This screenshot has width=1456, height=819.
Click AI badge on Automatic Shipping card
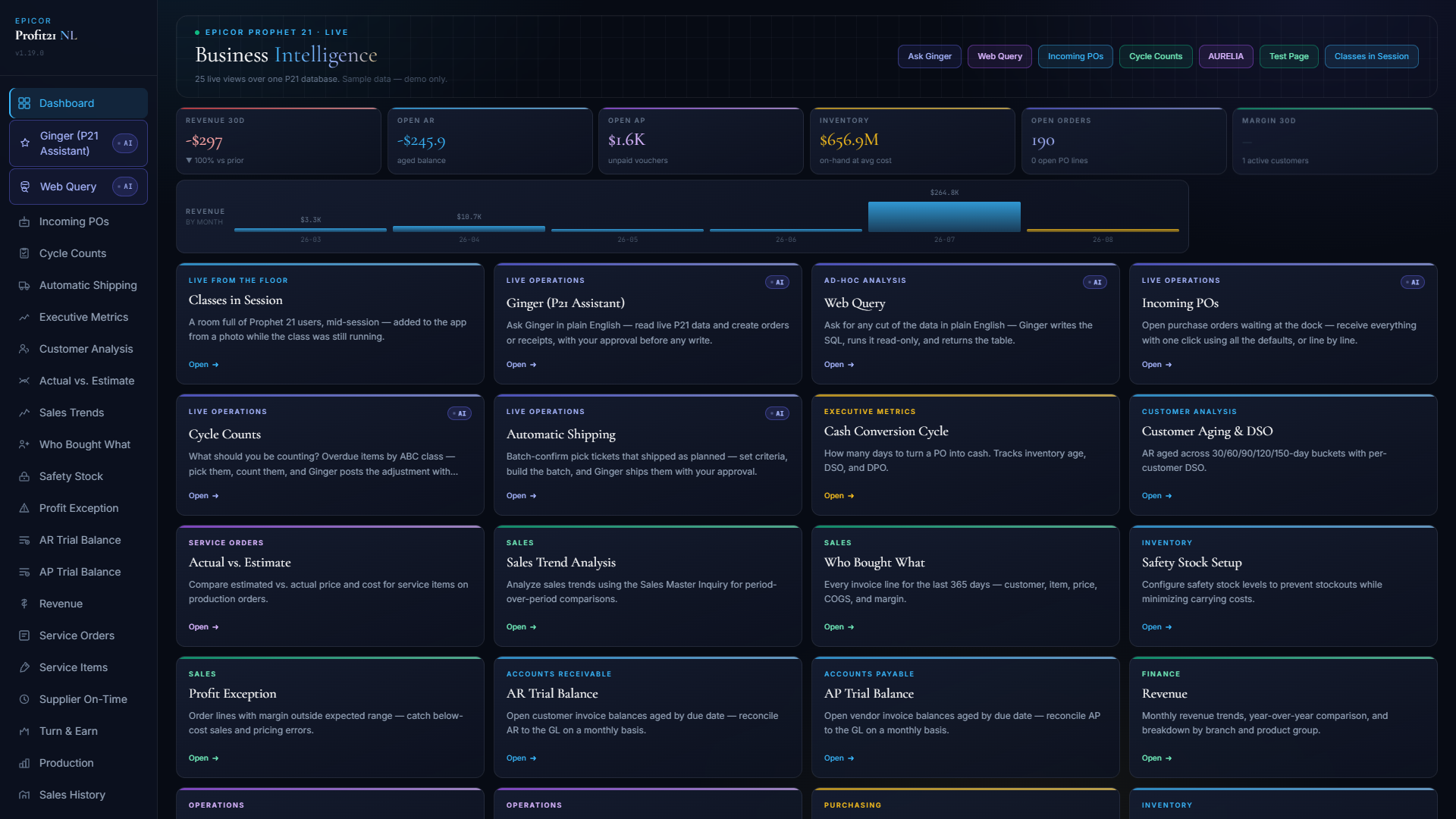777,413
